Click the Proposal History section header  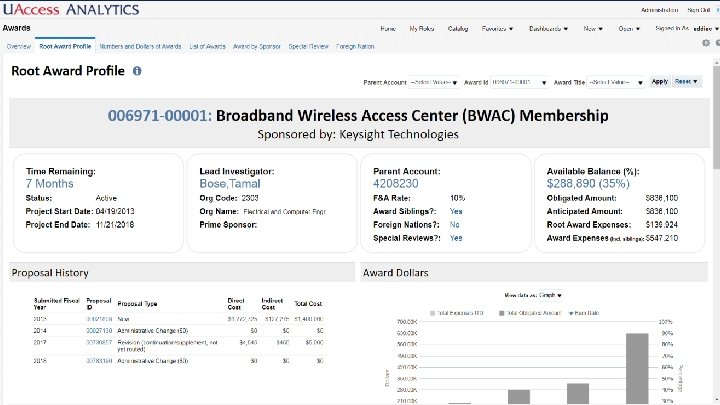pyautogui.click(x=182, y=273)
